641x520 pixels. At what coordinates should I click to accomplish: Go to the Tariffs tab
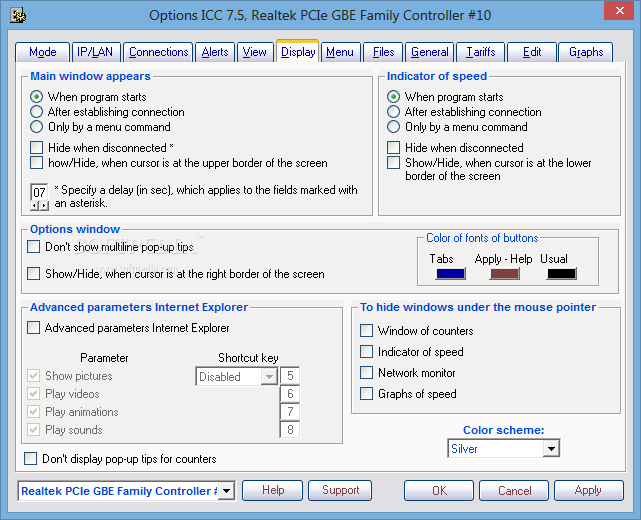tap(481, 52)
